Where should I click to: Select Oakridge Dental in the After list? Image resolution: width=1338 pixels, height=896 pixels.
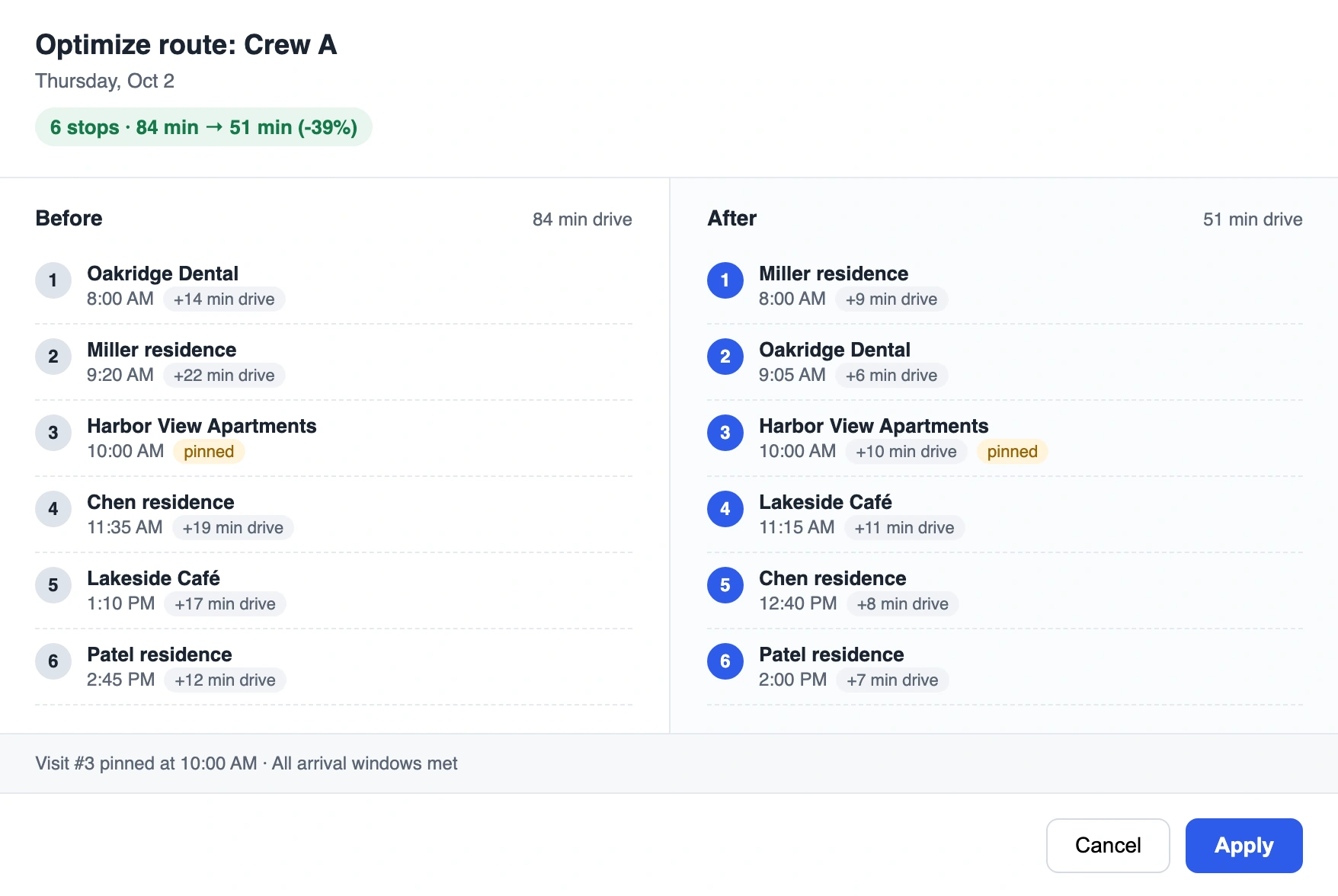(x=834, y=350)
